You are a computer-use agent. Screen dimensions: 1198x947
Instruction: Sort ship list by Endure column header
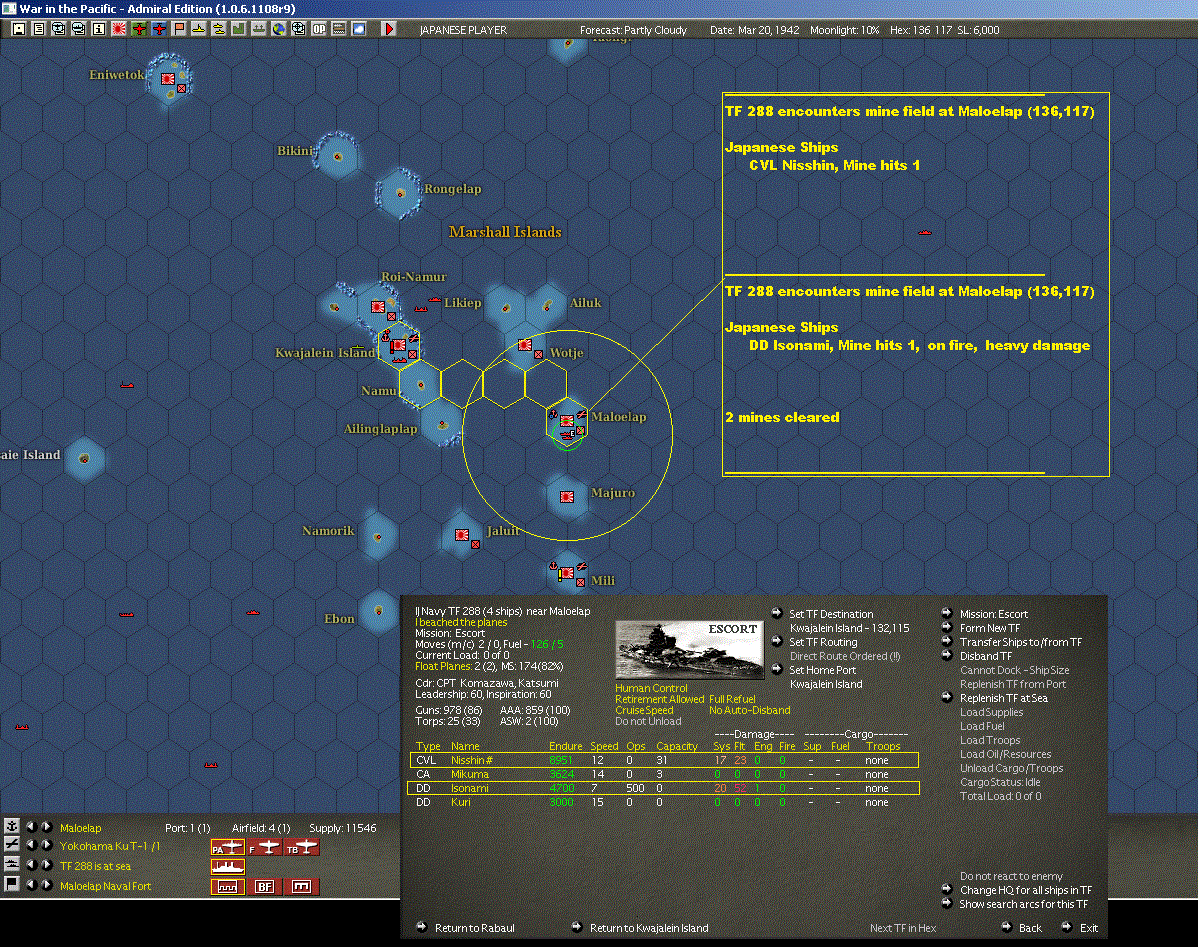point(565,746)
